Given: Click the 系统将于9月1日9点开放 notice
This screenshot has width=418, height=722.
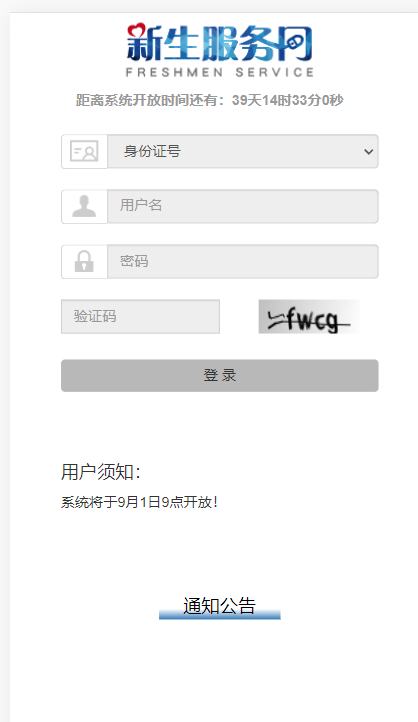Looking at the screenshot, I should (139, 502).
